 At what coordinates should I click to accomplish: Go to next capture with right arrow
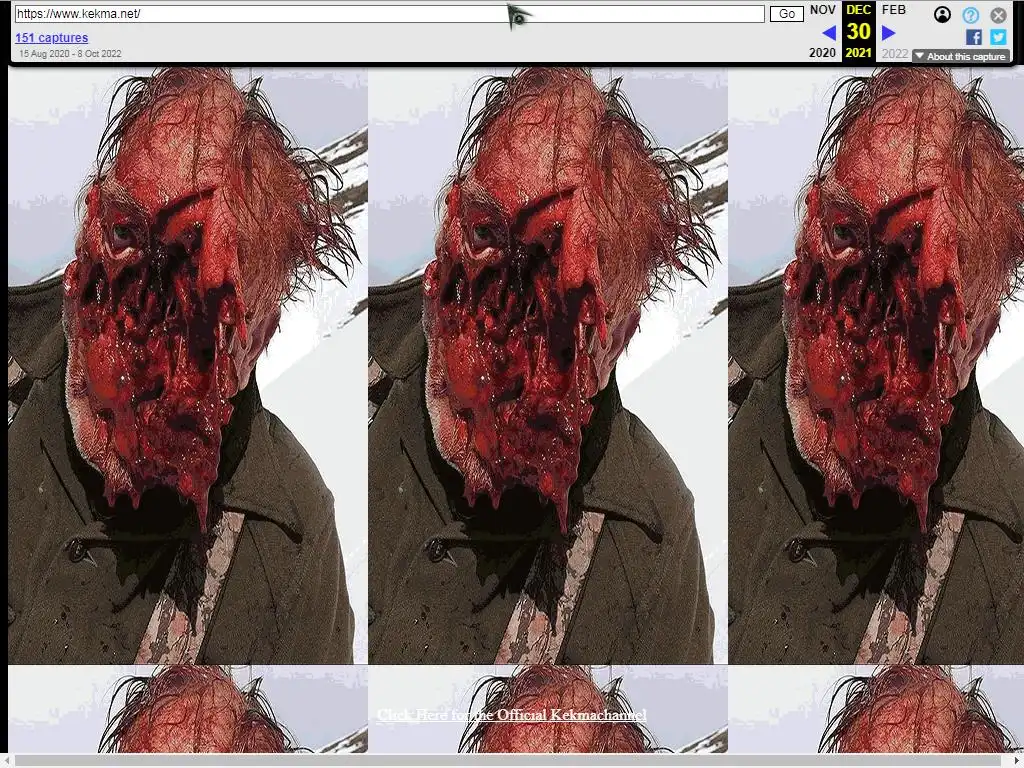tap(888, 32)
